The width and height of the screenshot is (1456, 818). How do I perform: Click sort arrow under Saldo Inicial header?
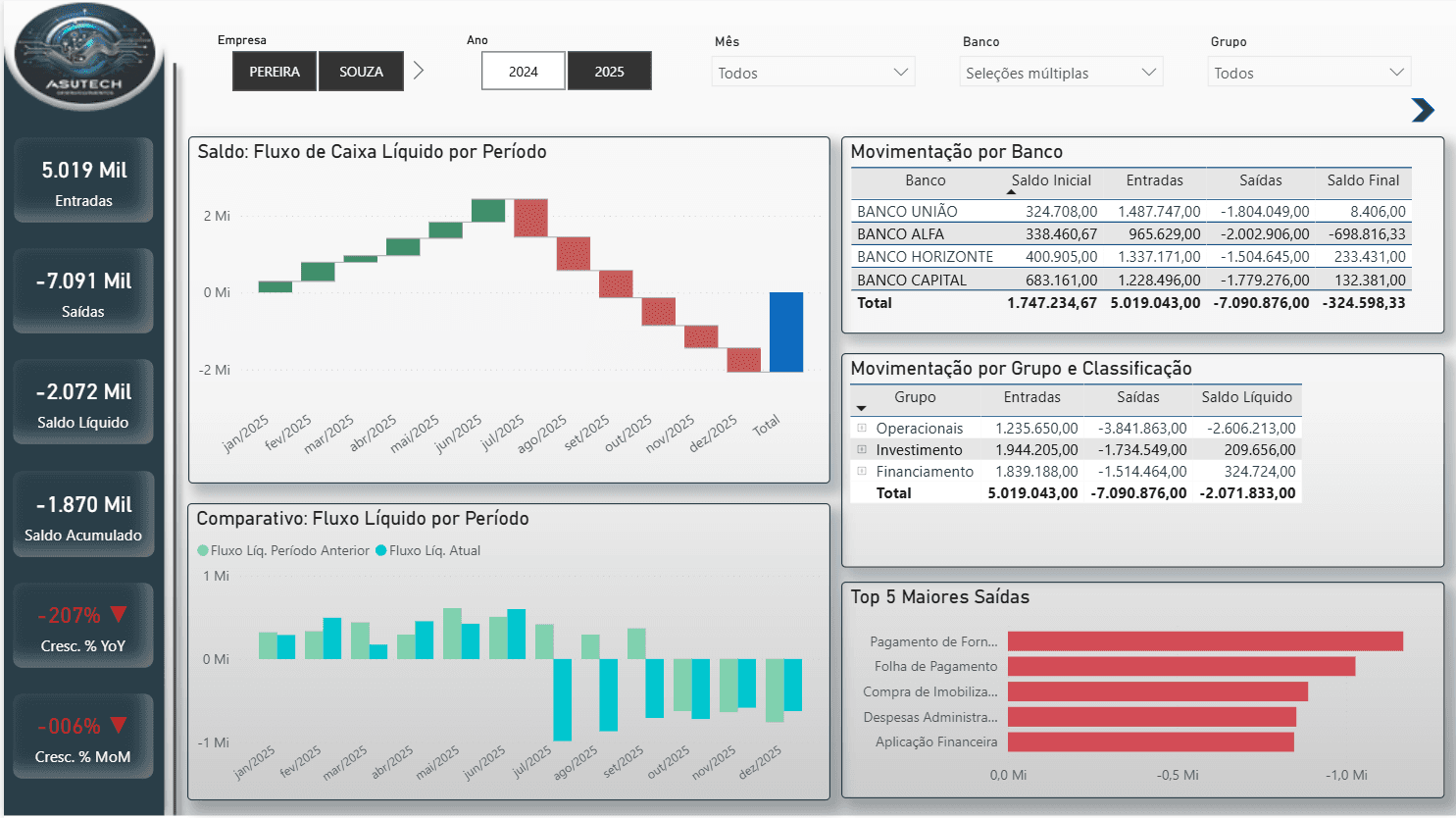click(1011, 192)
